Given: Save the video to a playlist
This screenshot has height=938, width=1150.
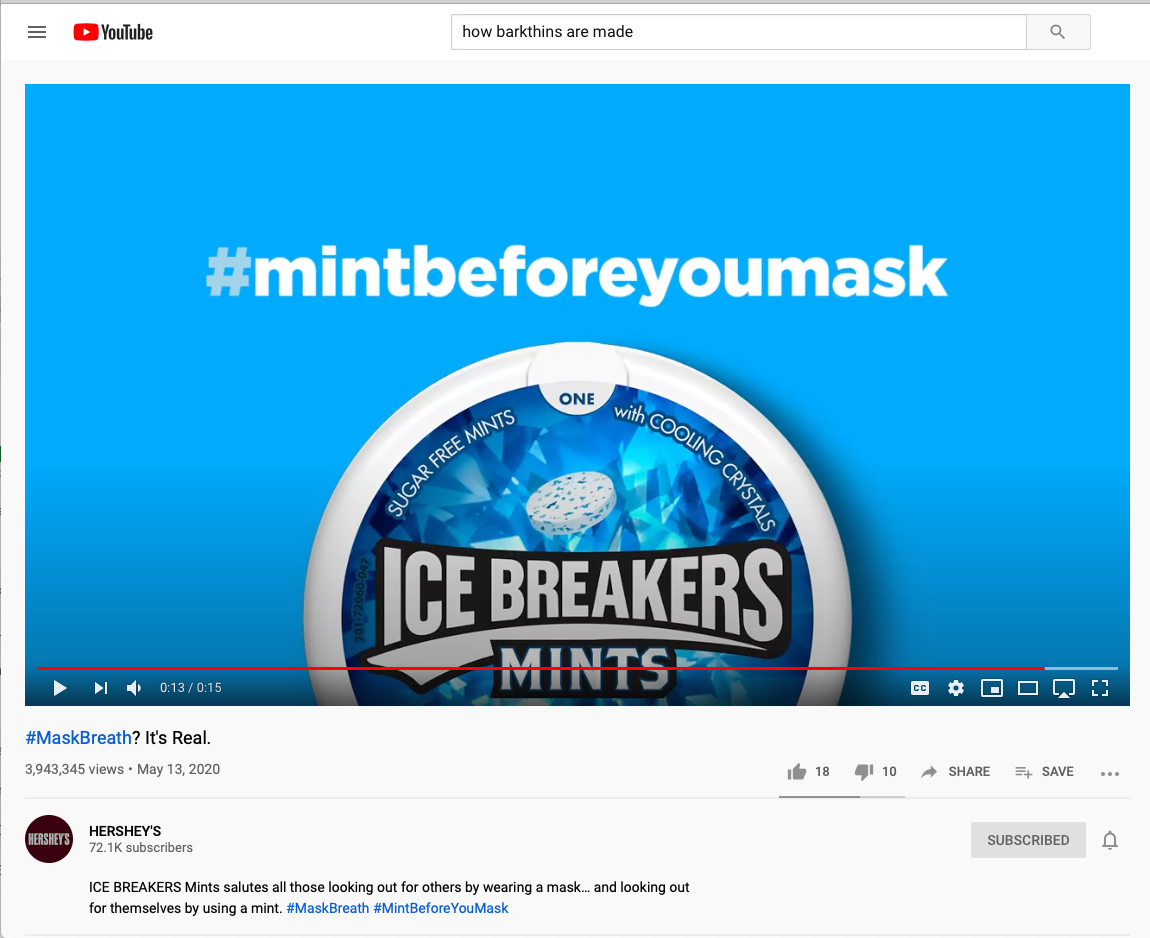Looking at the screenshot, I should click(1044, 772).
